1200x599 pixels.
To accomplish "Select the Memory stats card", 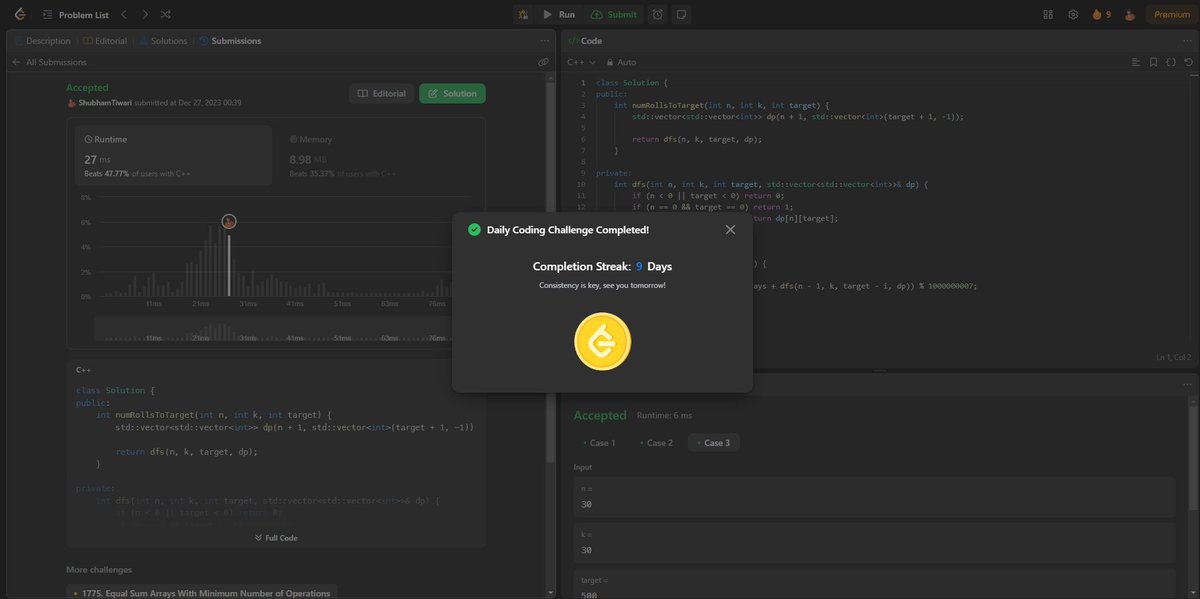I will click(379, 155).
